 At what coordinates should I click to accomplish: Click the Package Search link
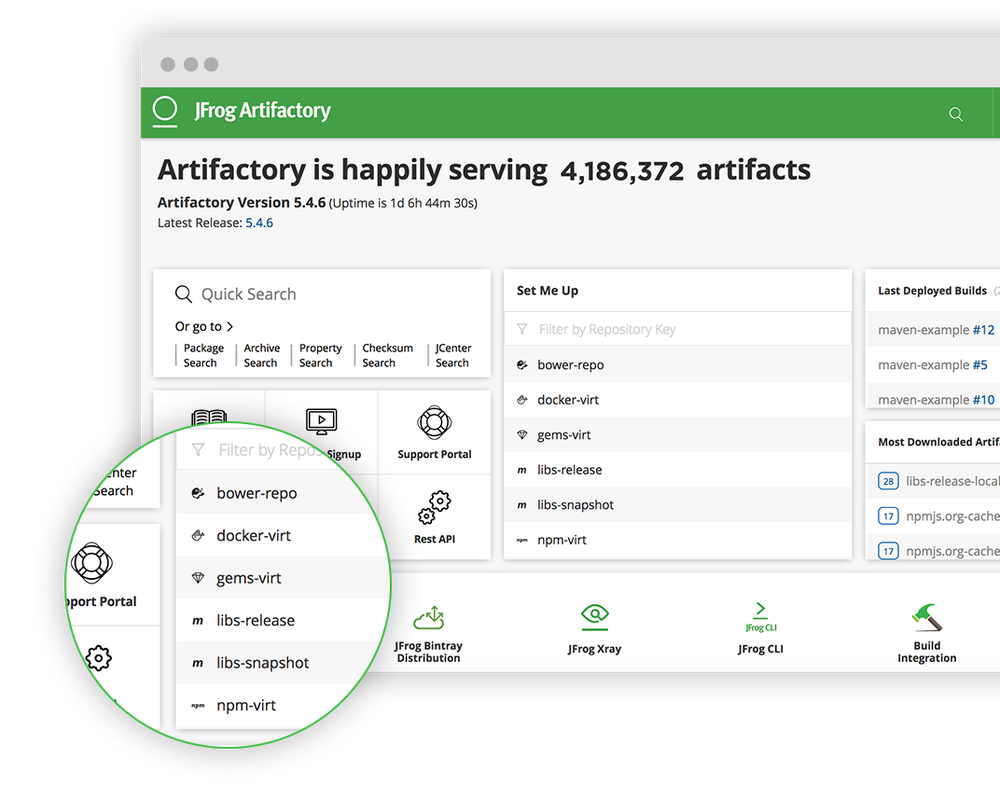click(x=203, y=355)
